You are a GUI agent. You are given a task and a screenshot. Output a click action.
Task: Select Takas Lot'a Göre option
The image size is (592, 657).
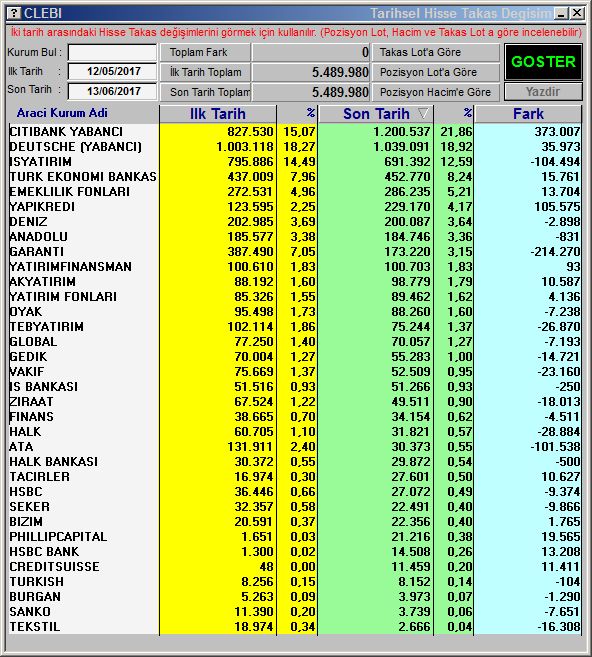435,52
